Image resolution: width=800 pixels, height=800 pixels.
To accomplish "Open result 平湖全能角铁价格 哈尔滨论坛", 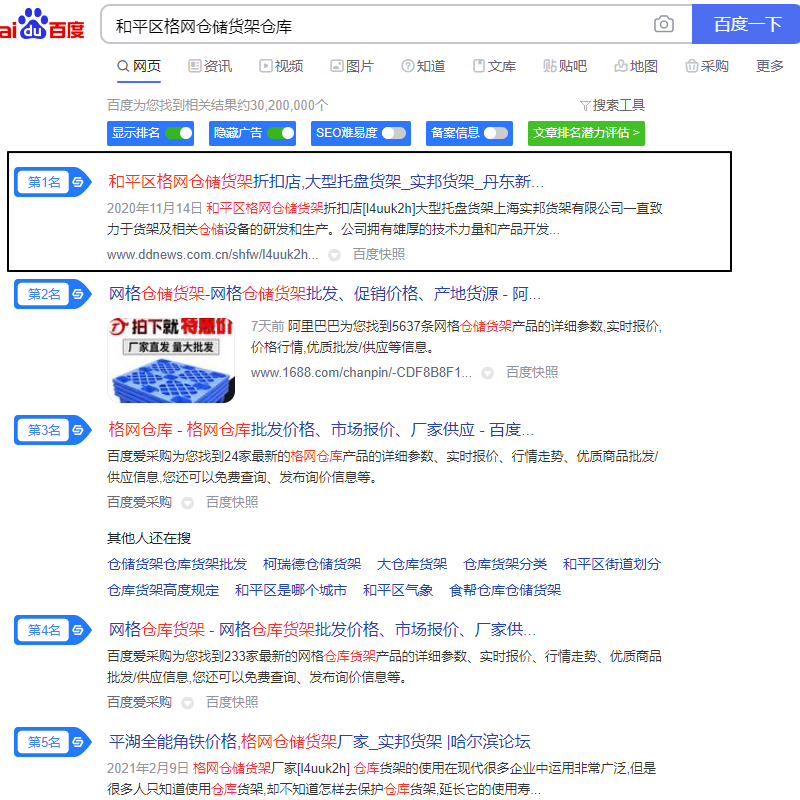I will pyautogui.click(x=319, y=742).
